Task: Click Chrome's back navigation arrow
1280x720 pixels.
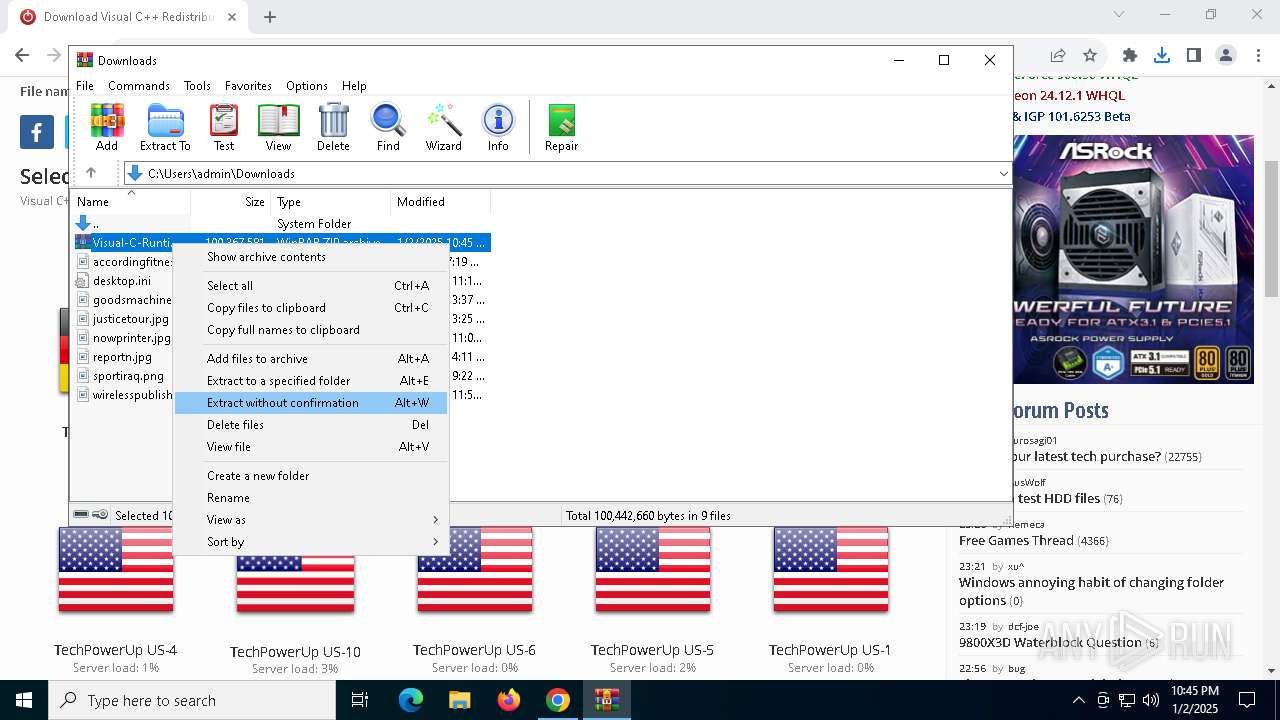Action: [22, 55]
